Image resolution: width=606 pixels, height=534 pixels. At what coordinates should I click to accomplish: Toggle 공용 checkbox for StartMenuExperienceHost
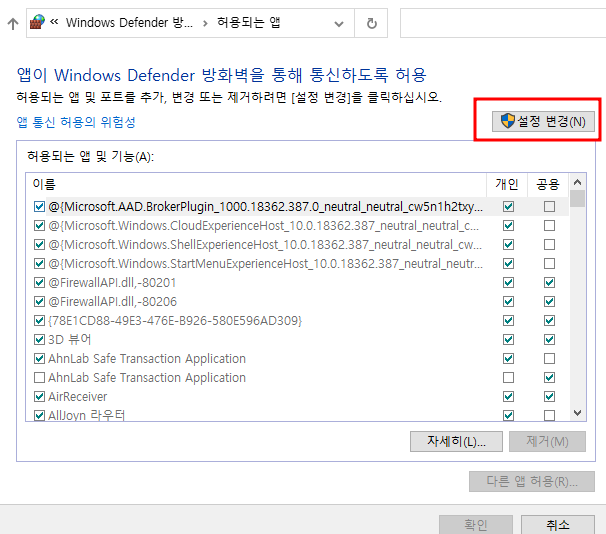pos(549,264)
